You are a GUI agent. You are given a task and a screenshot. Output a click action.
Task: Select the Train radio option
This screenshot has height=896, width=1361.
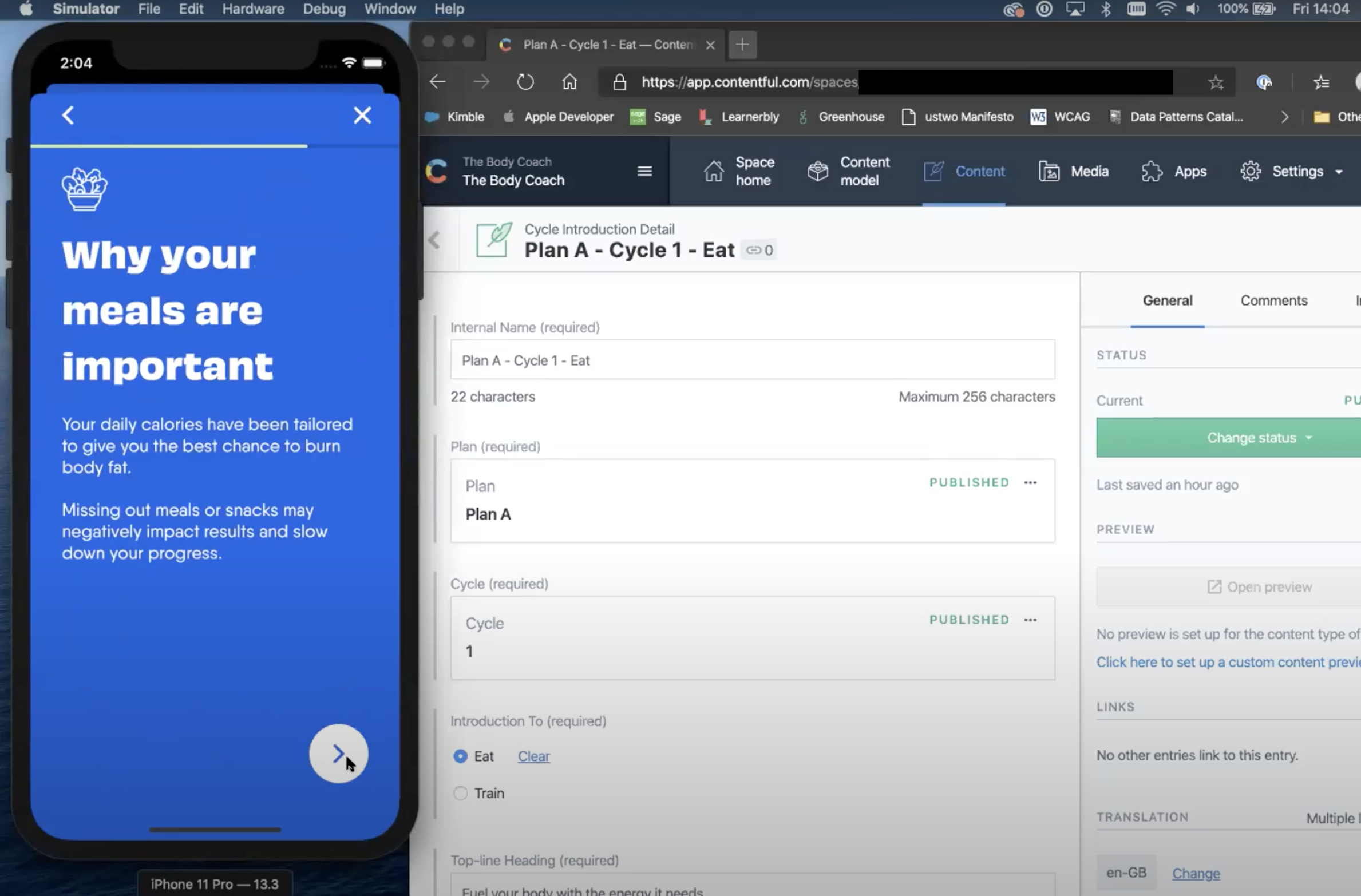pos(460,793)
